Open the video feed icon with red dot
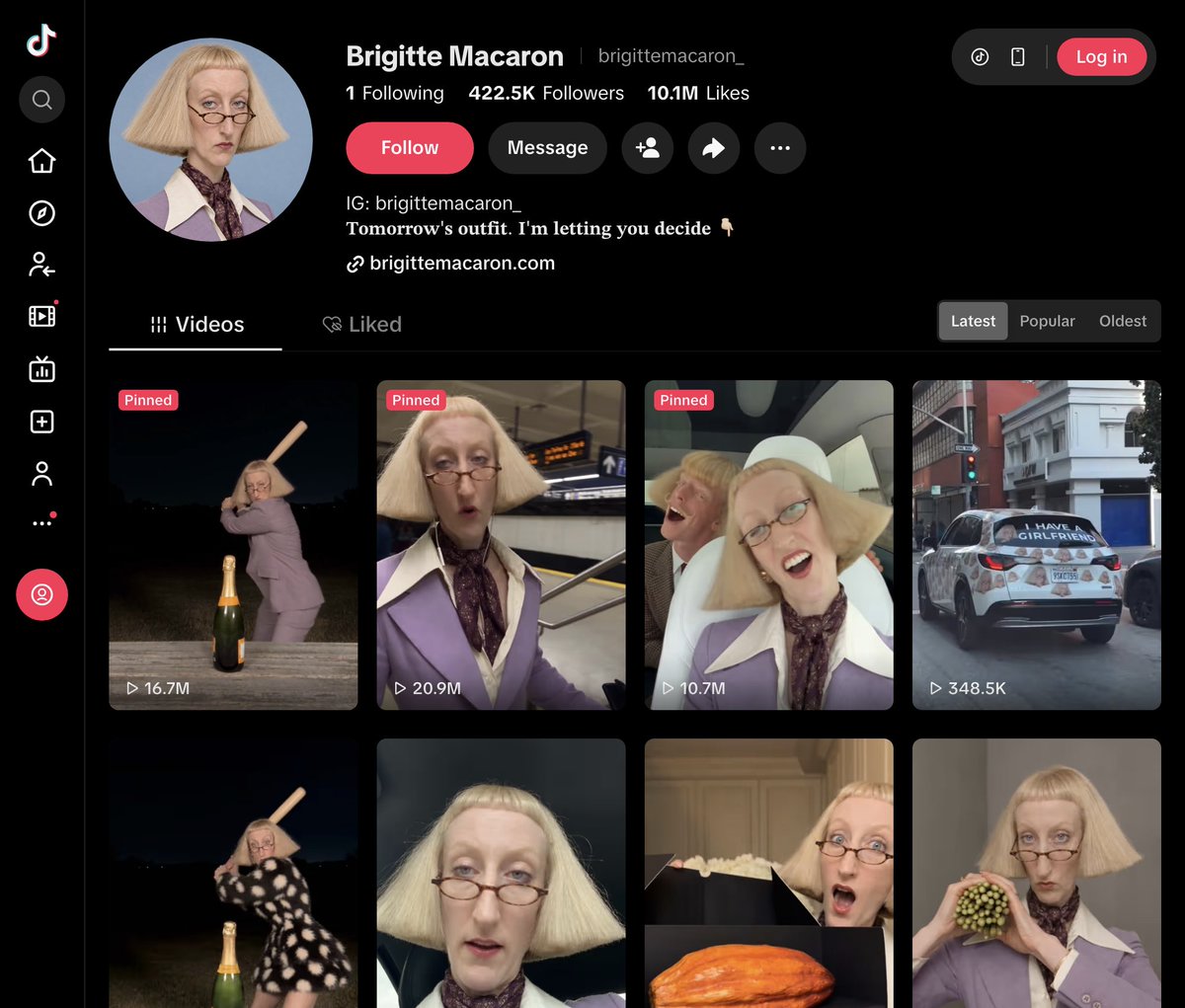Viewport: 1185px width, 1008px height. [x=41, y=316]
